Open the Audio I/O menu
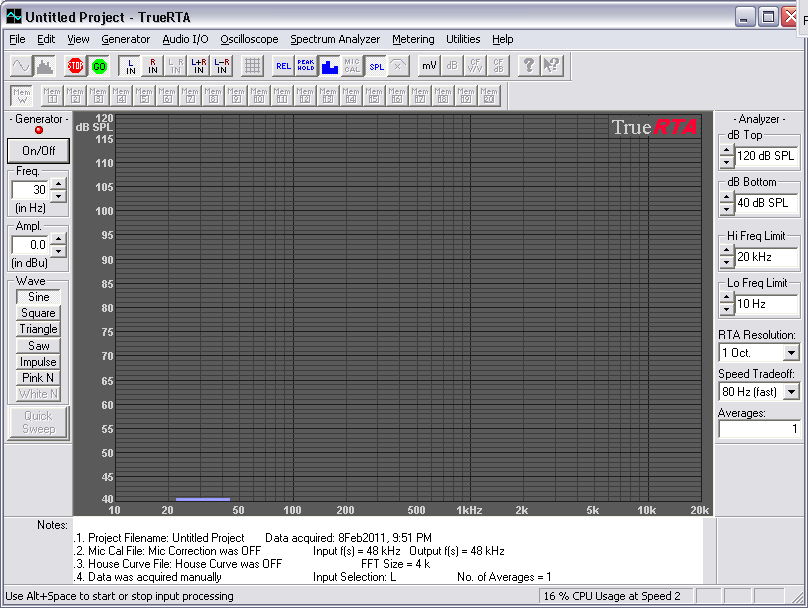808x608 pixels. [x=185, y=39]
